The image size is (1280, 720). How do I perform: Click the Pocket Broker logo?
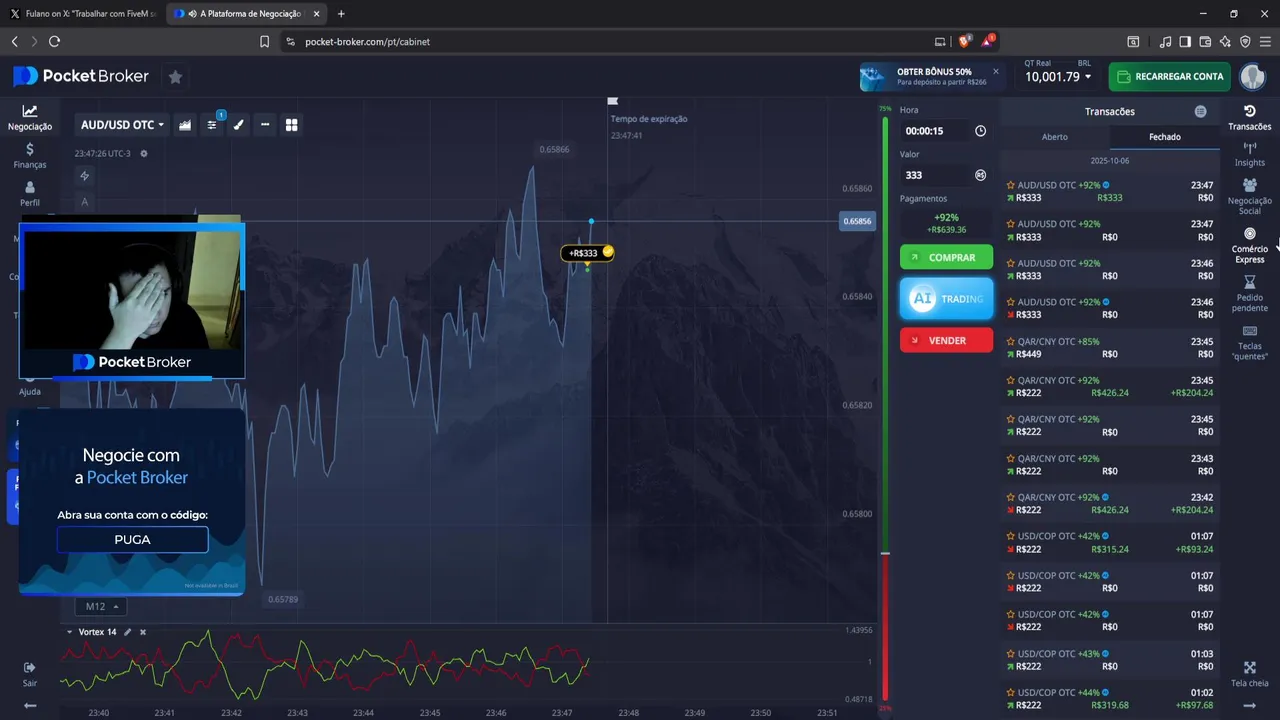point(82,76)
